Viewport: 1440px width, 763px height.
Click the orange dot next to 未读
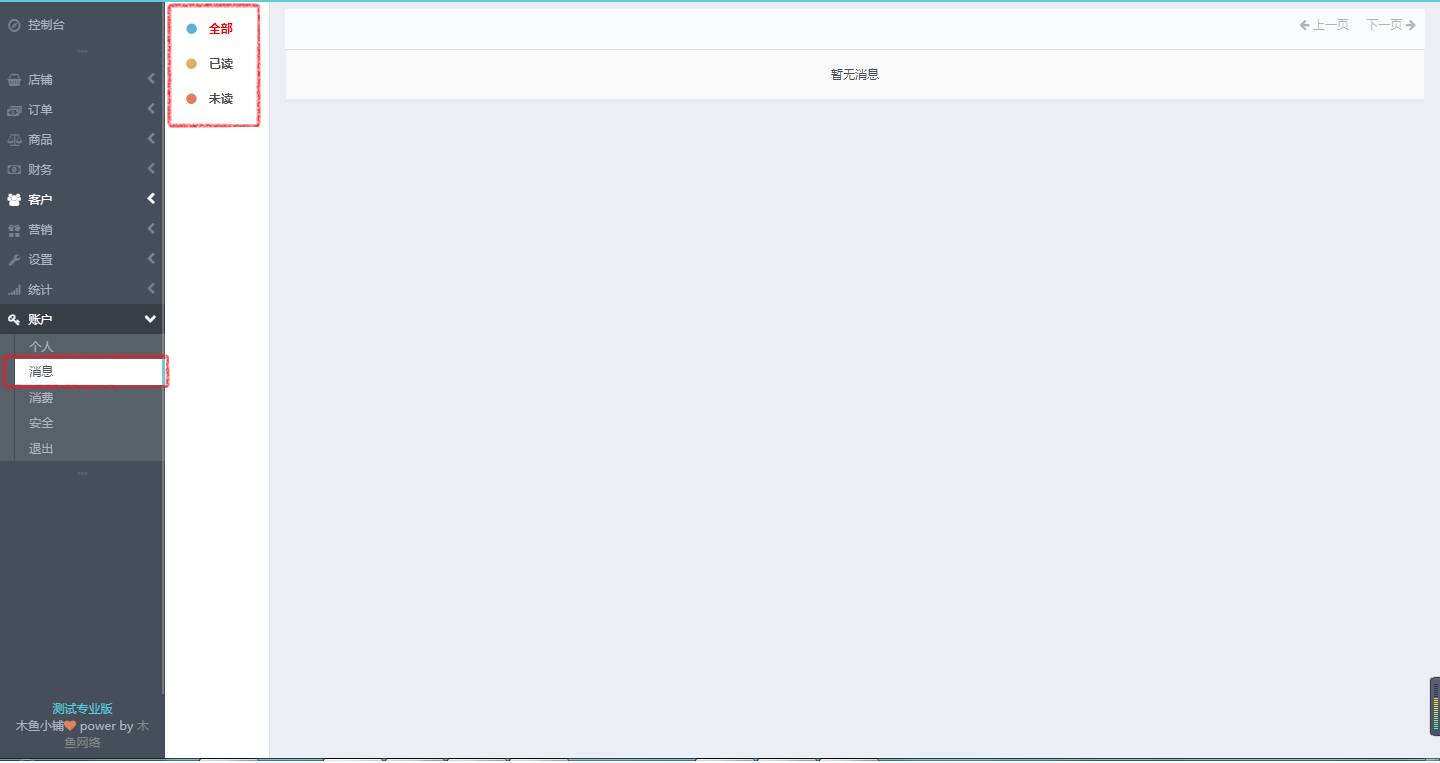192,99
